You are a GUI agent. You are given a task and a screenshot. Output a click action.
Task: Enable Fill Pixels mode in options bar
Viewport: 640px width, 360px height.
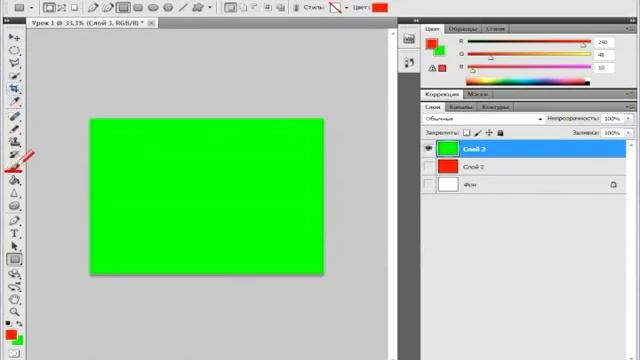coord(74,7)
